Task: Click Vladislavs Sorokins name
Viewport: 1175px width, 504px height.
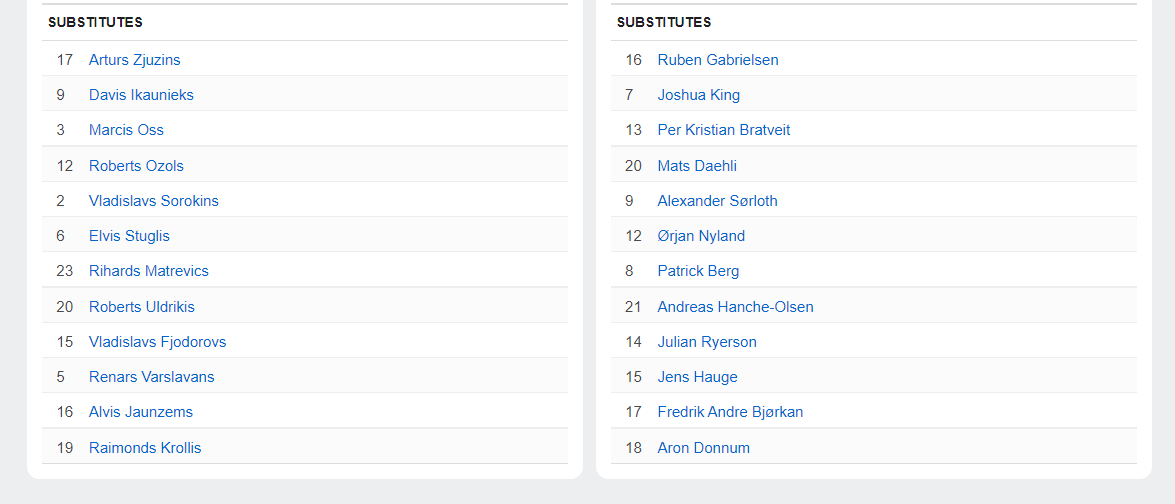Action: click(x=153, y=201)
